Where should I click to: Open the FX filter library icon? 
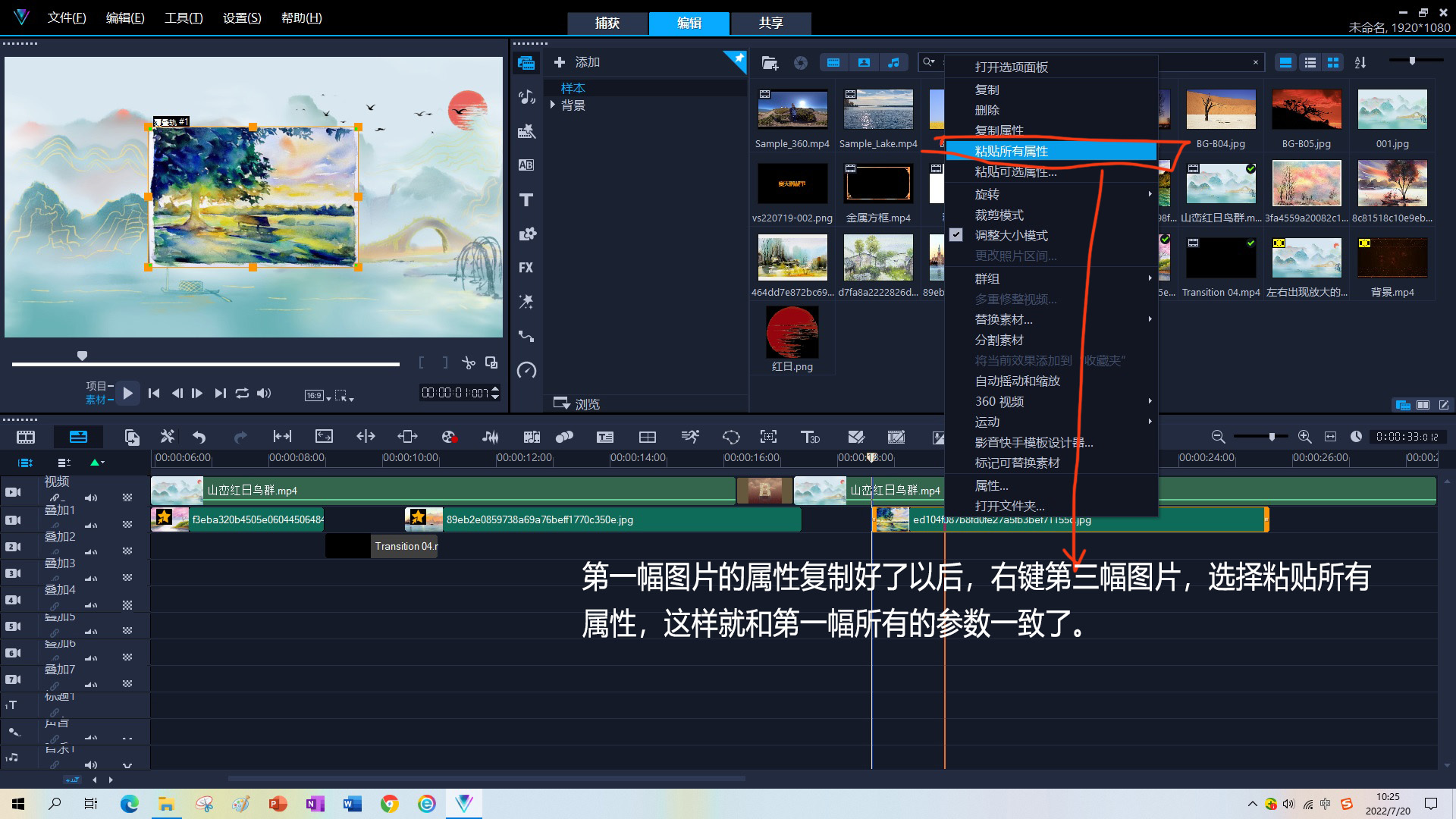tap(526, 268)
